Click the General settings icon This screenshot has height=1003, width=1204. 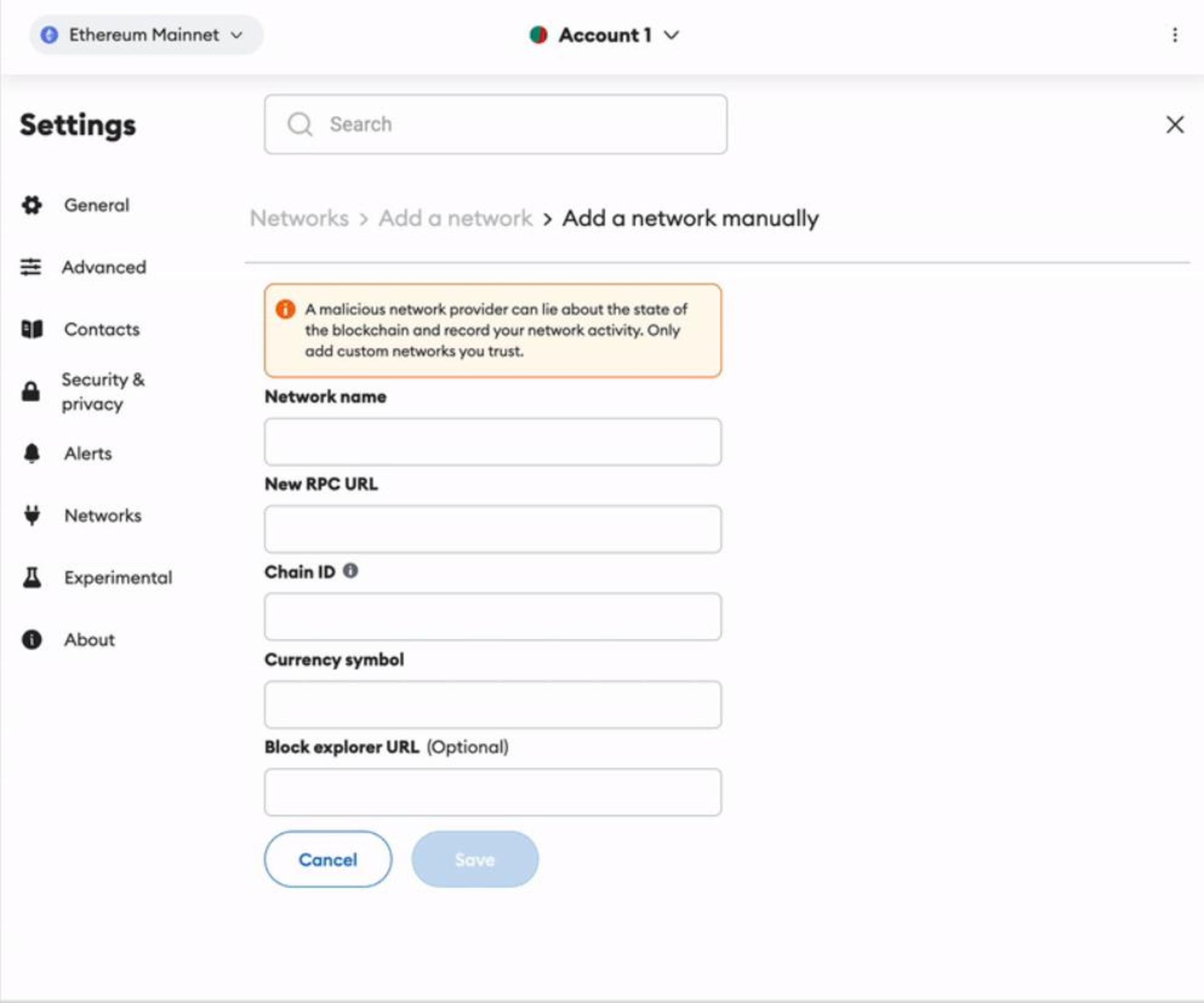pos(29,205)
